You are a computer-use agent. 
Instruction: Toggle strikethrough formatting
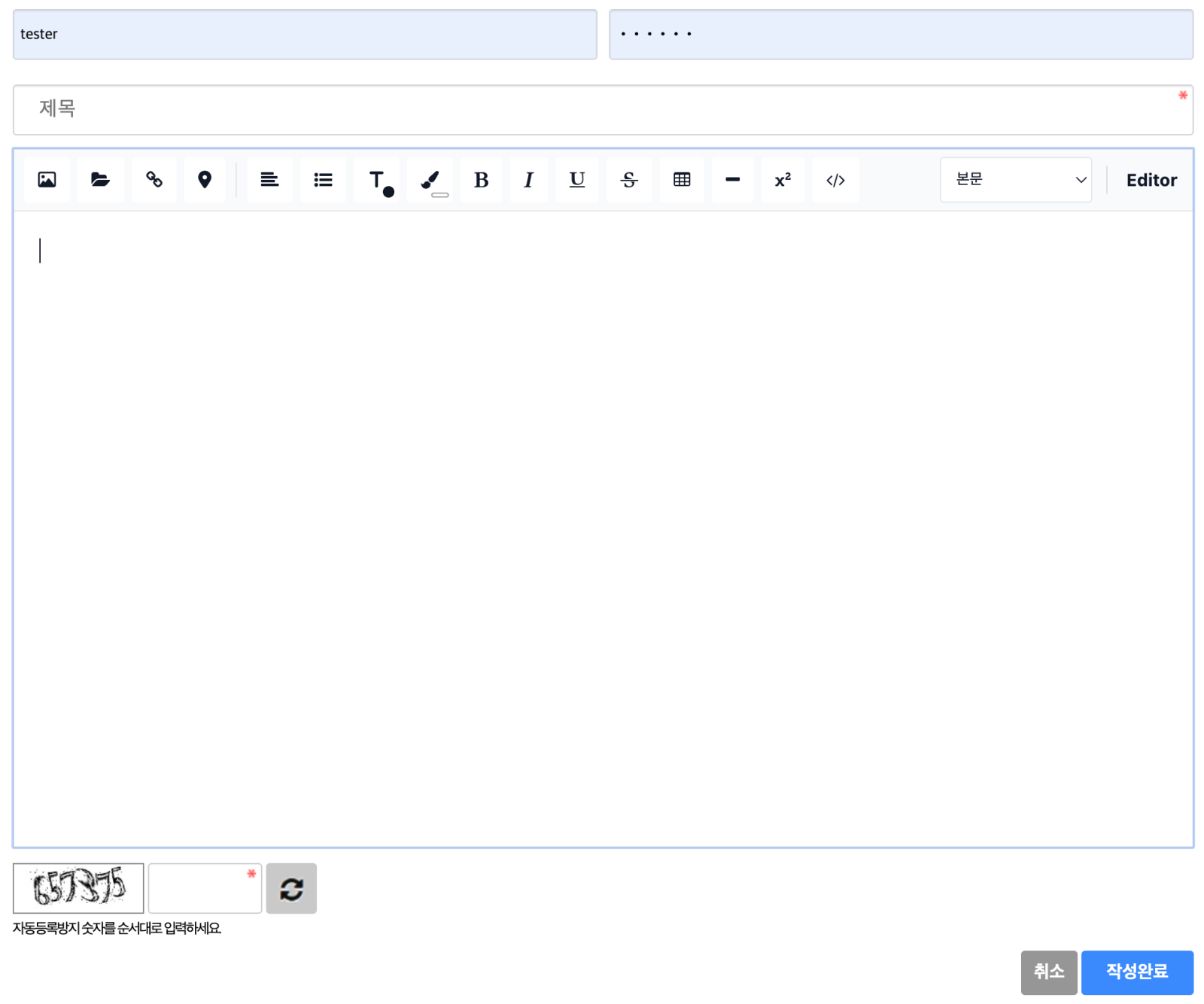[629, 180]
